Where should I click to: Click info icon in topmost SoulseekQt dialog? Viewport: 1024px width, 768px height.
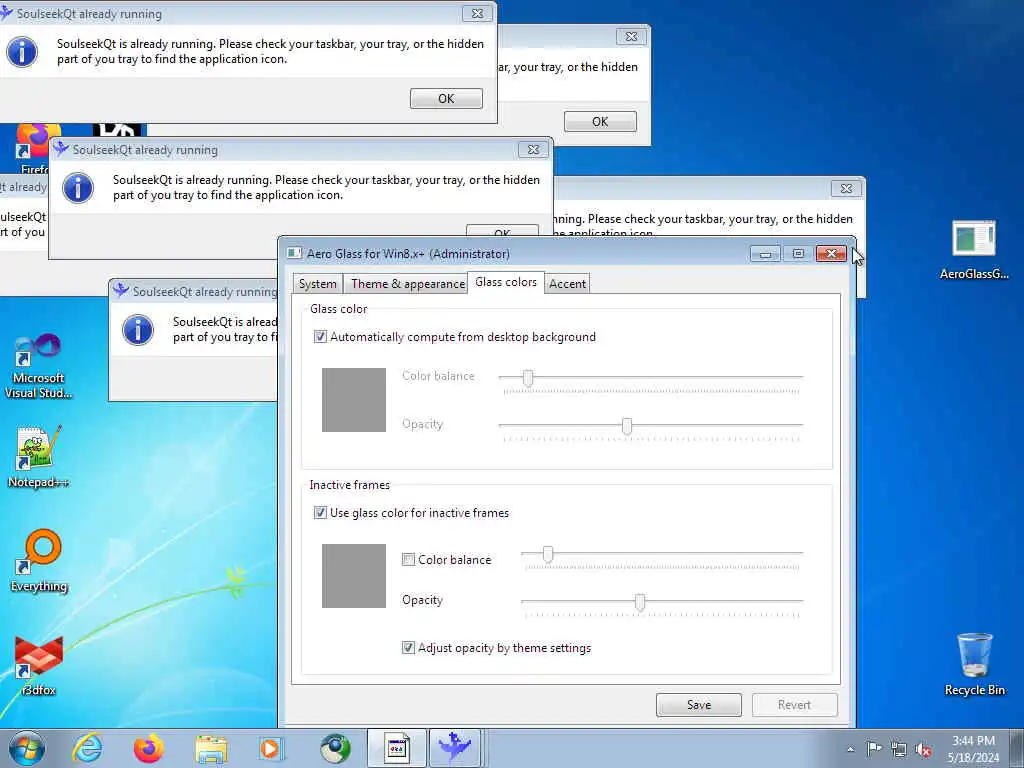22,52
